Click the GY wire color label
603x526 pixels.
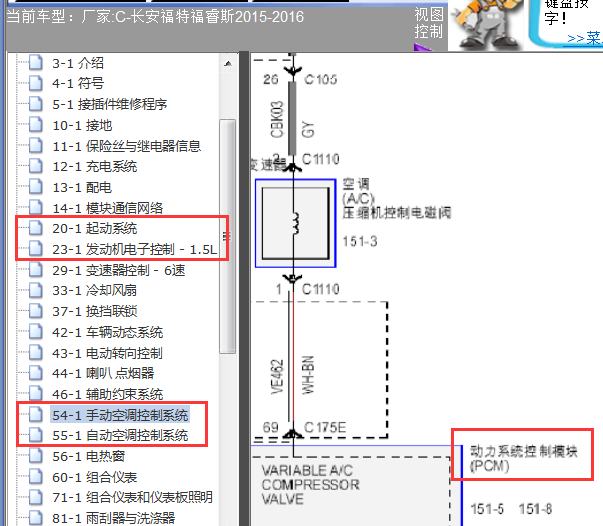[x=308, y=129]
